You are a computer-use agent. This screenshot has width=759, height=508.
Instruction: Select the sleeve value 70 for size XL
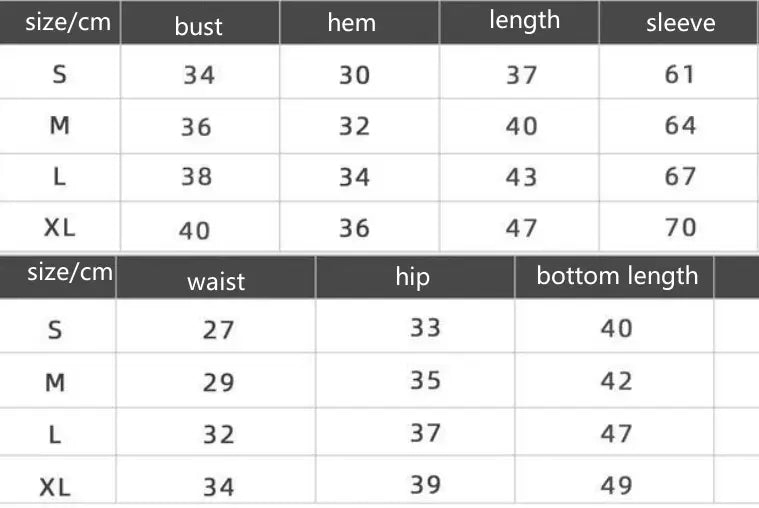point(680,227)
